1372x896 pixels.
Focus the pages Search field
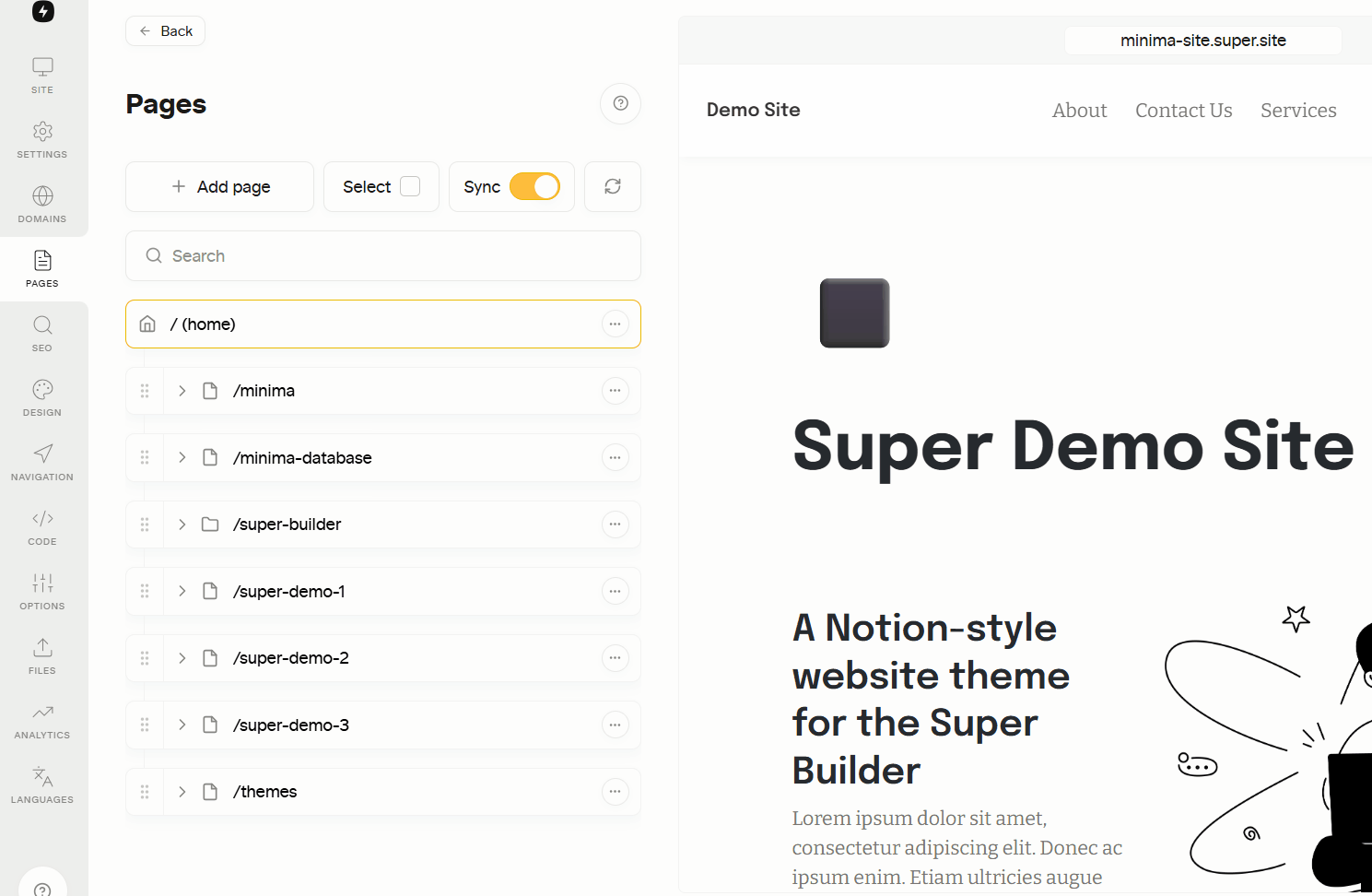(x=383, y=256)
